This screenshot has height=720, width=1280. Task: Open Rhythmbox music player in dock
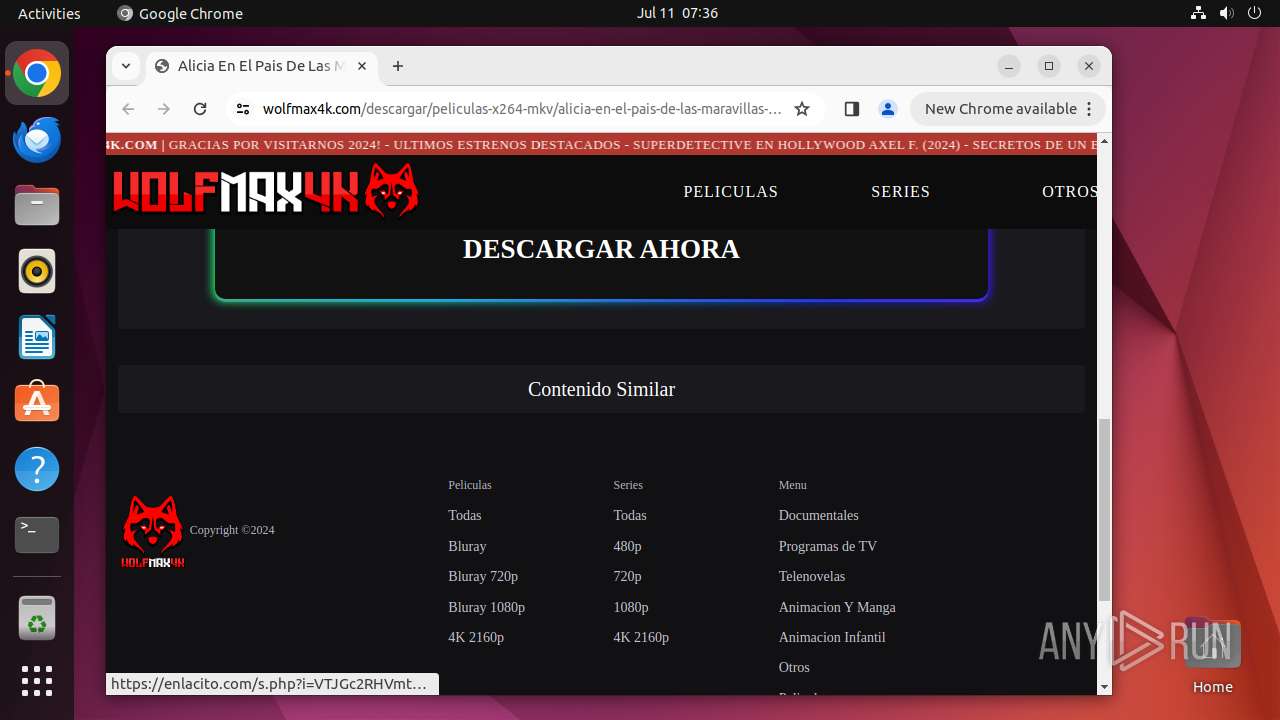tap(37, 272)
